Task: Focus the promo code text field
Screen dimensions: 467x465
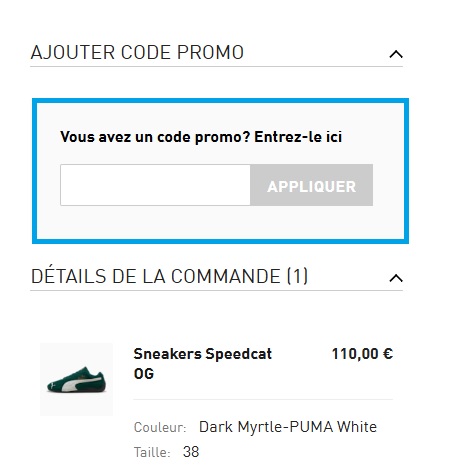Action: (x=155, y=185)
